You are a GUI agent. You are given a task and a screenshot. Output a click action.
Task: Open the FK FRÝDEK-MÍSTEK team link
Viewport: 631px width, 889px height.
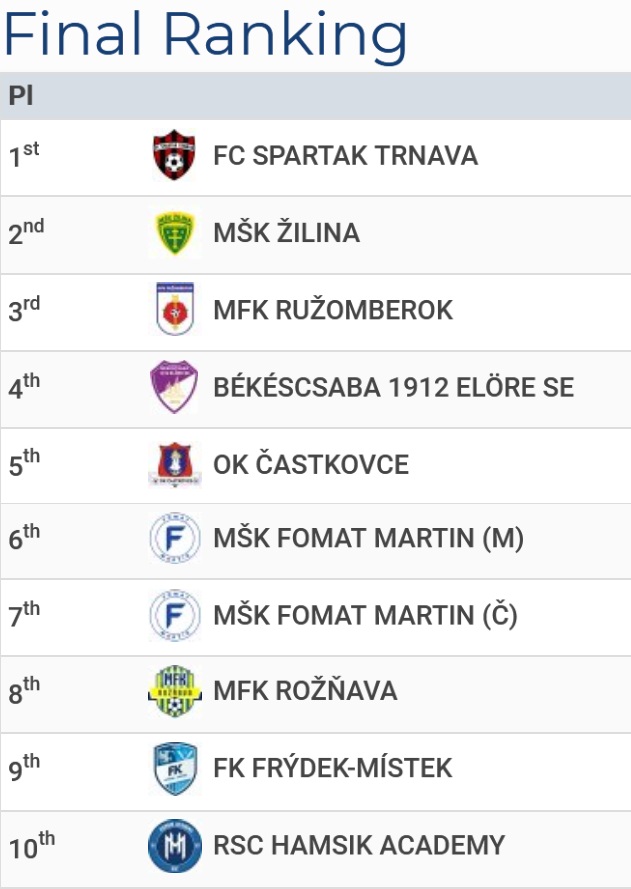tap(332, 768)
